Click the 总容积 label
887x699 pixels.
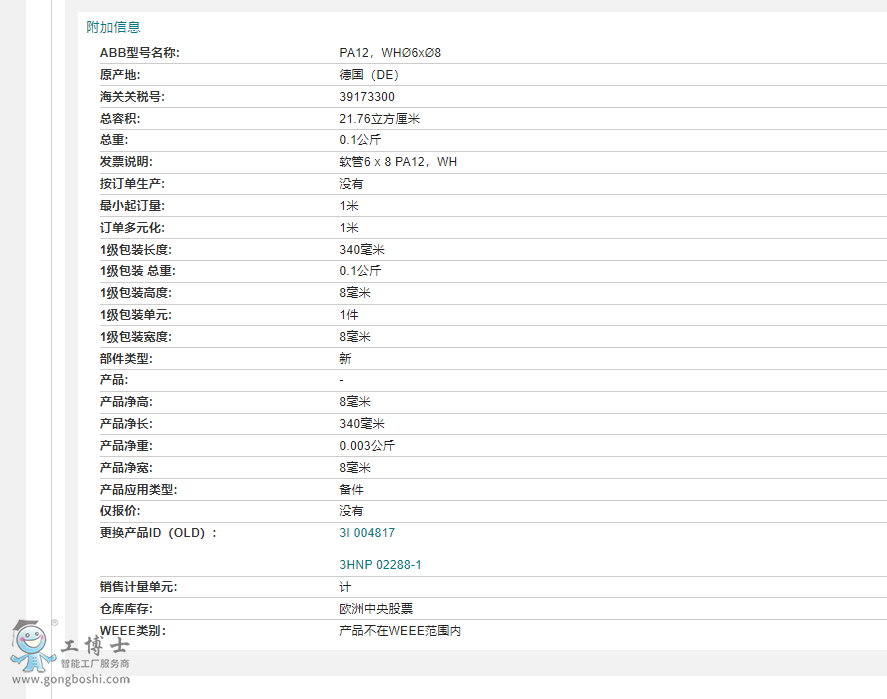click(120, 119)
